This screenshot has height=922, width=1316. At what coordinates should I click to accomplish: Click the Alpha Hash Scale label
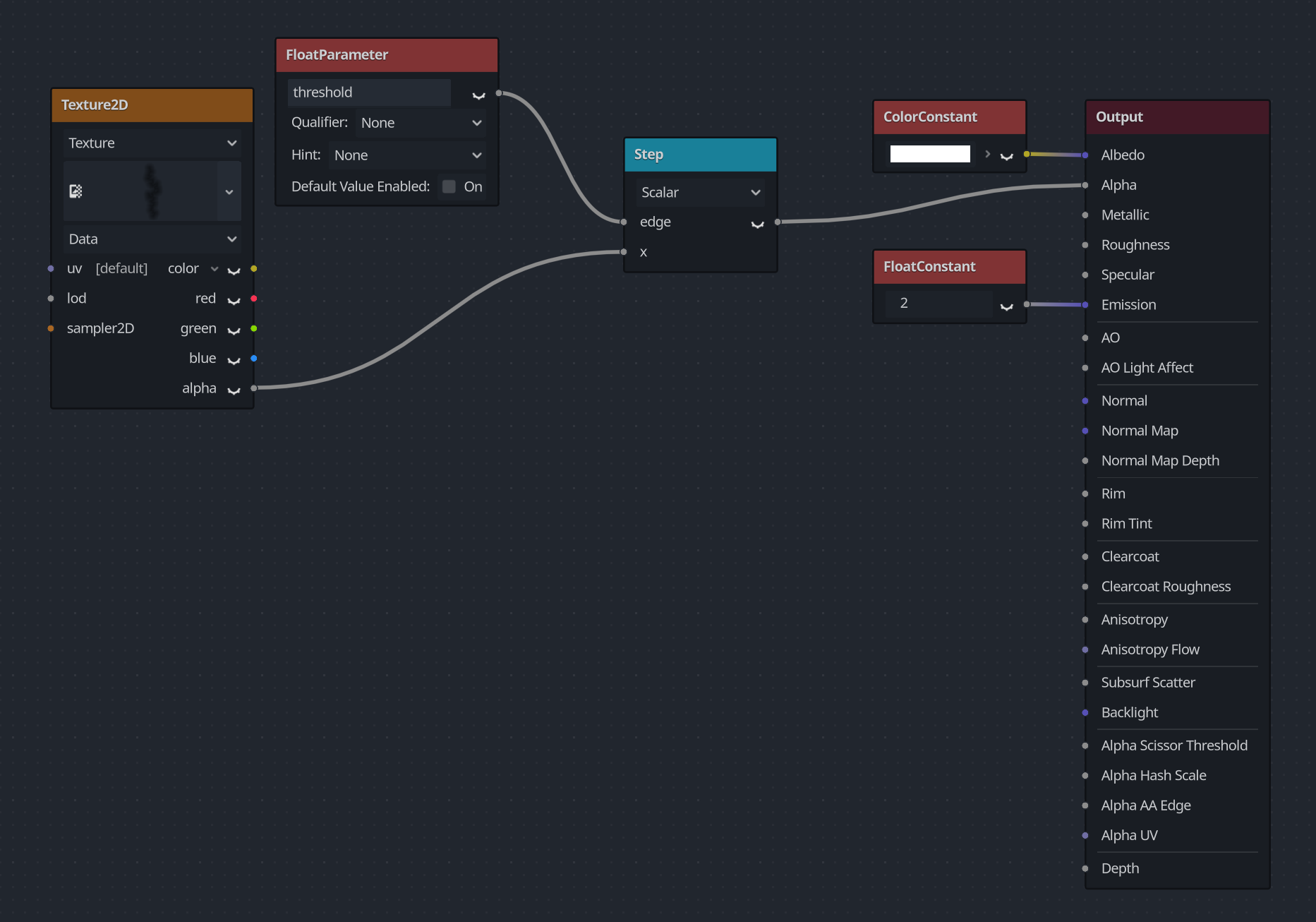[1154, 775]
